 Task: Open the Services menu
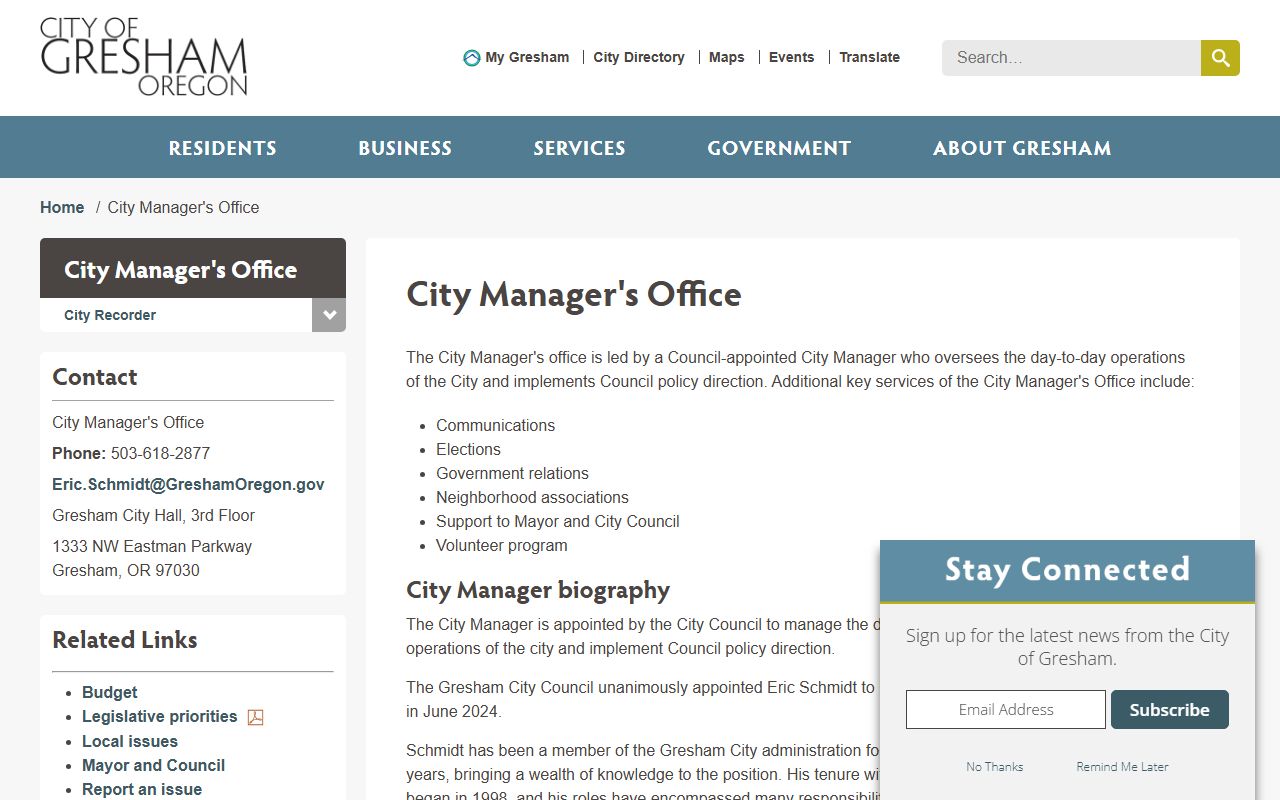pos(579,148)
